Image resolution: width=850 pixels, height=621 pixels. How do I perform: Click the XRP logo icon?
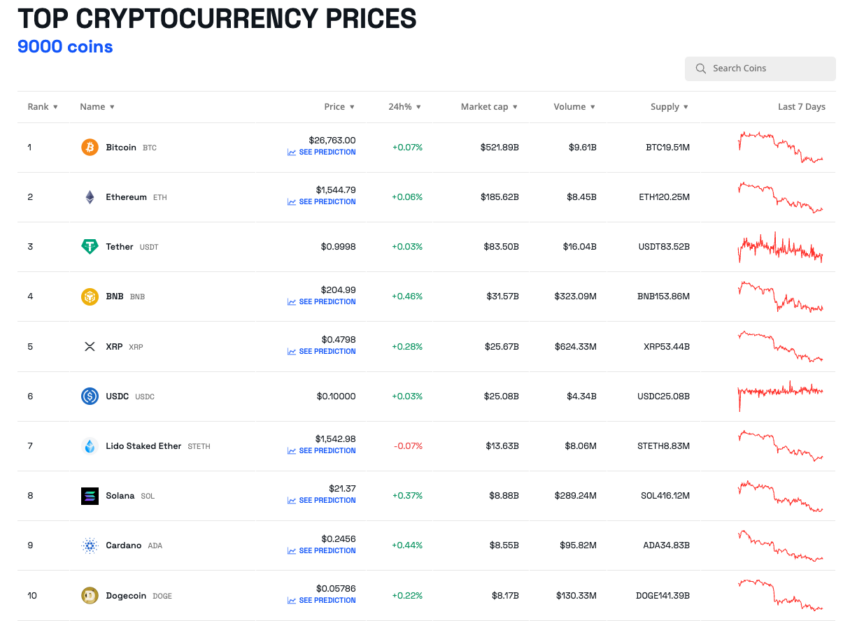tap(91, 346)
